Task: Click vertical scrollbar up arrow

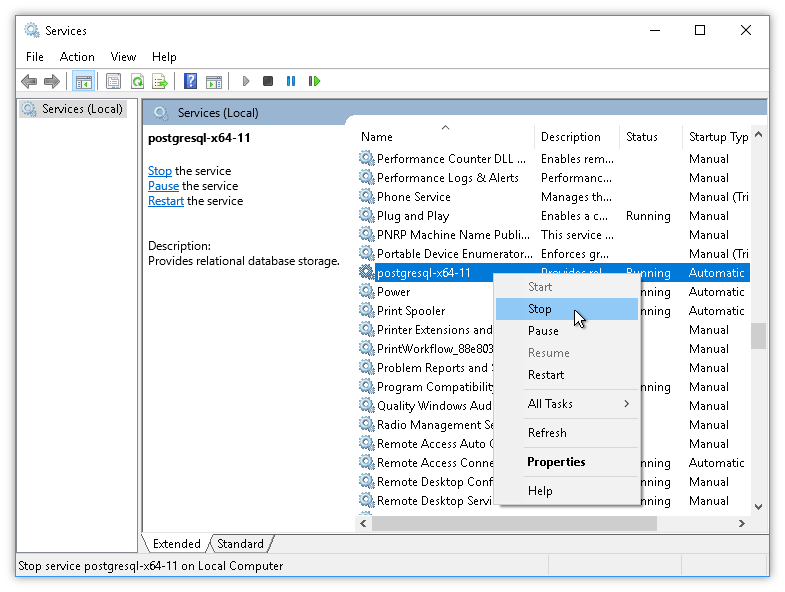Action: (x=758, y=134)
